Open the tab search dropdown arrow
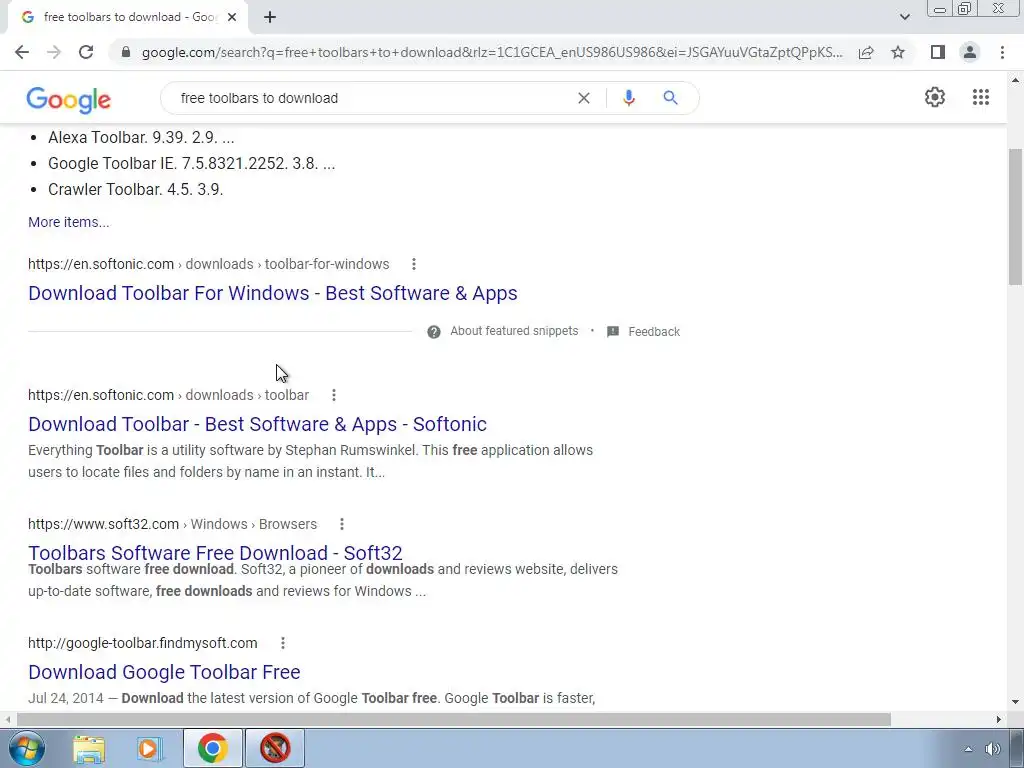Viewport: 1024px width, 768px height. coord(904,17)
